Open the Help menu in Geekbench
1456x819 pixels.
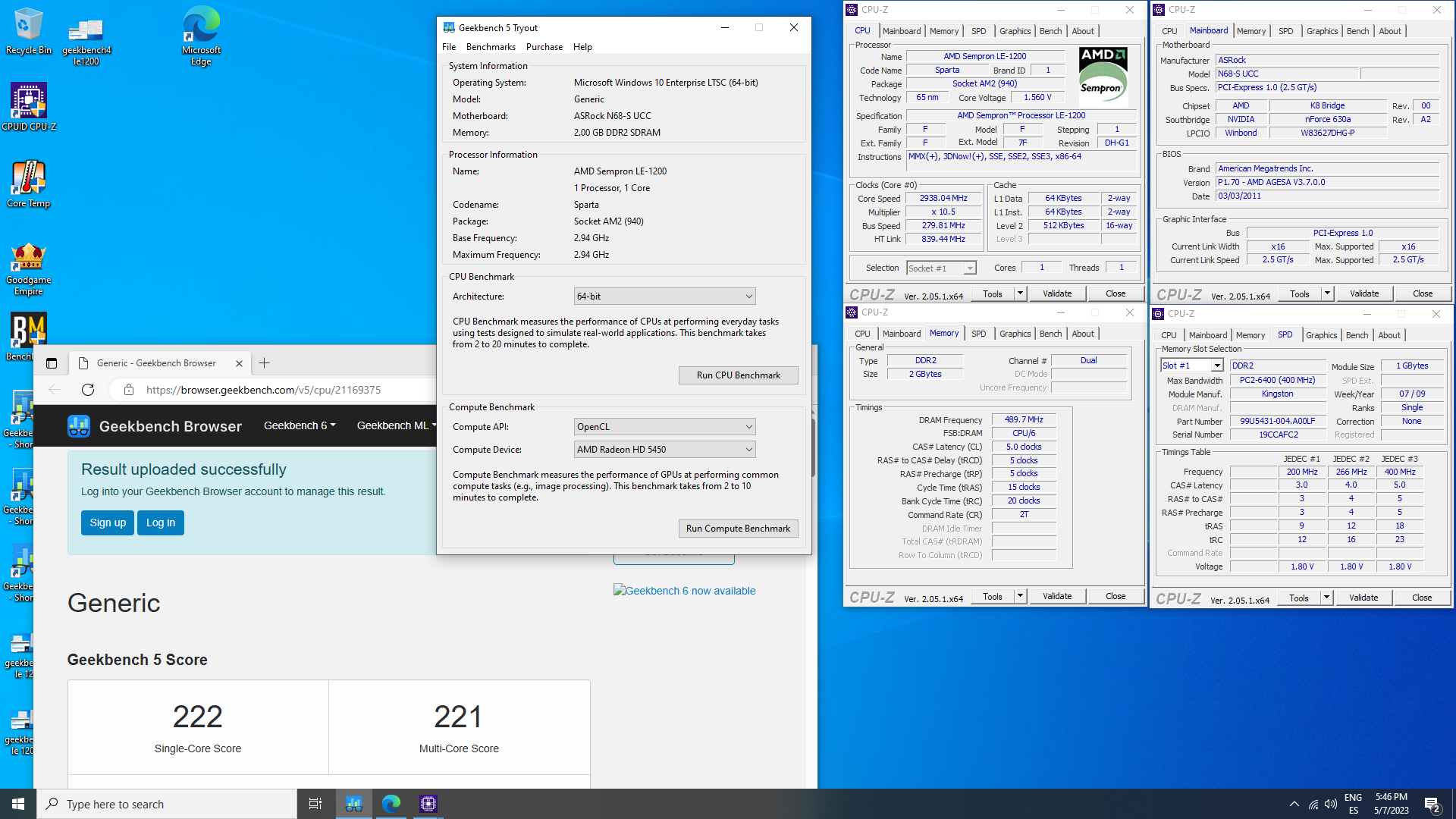click(x=582, y=47)
